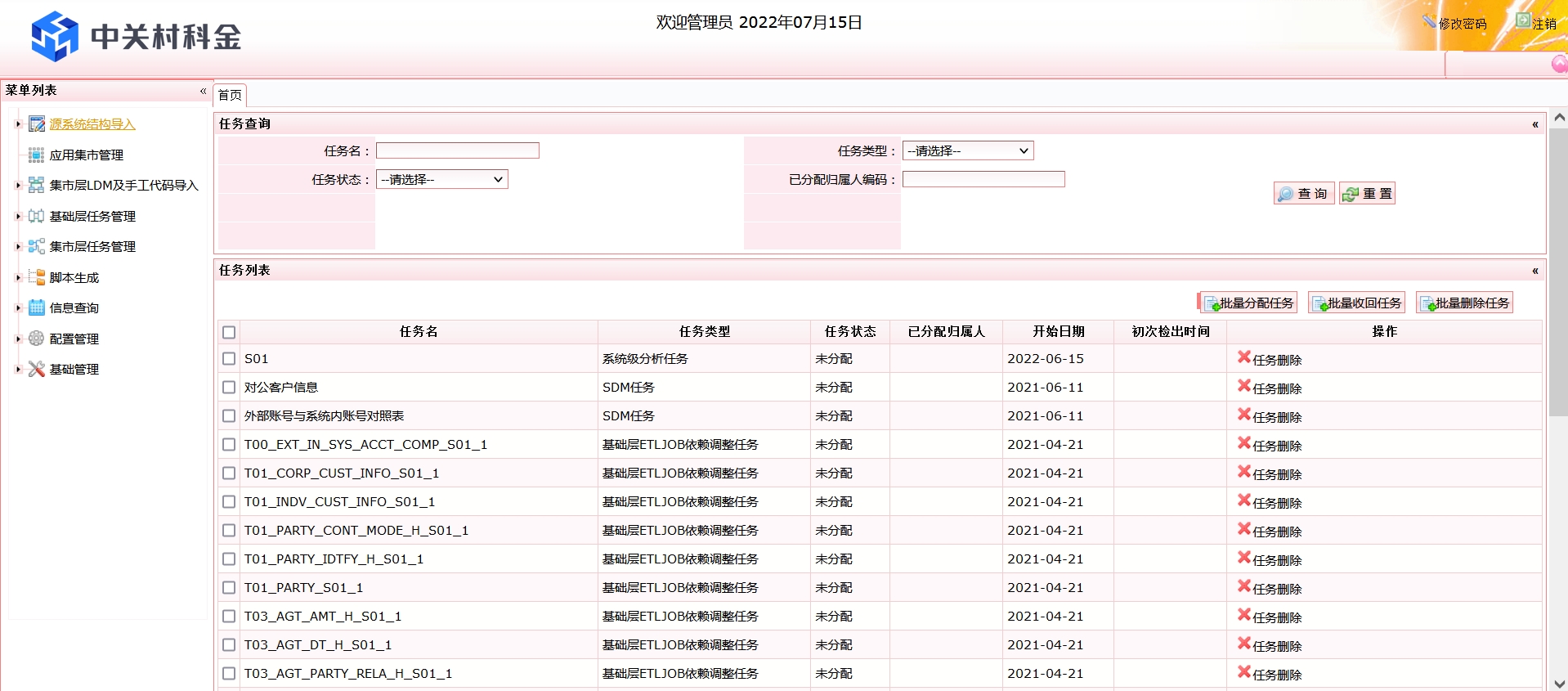
Task: Click the scrollbar up arrow
Action: click(1559, 118)
